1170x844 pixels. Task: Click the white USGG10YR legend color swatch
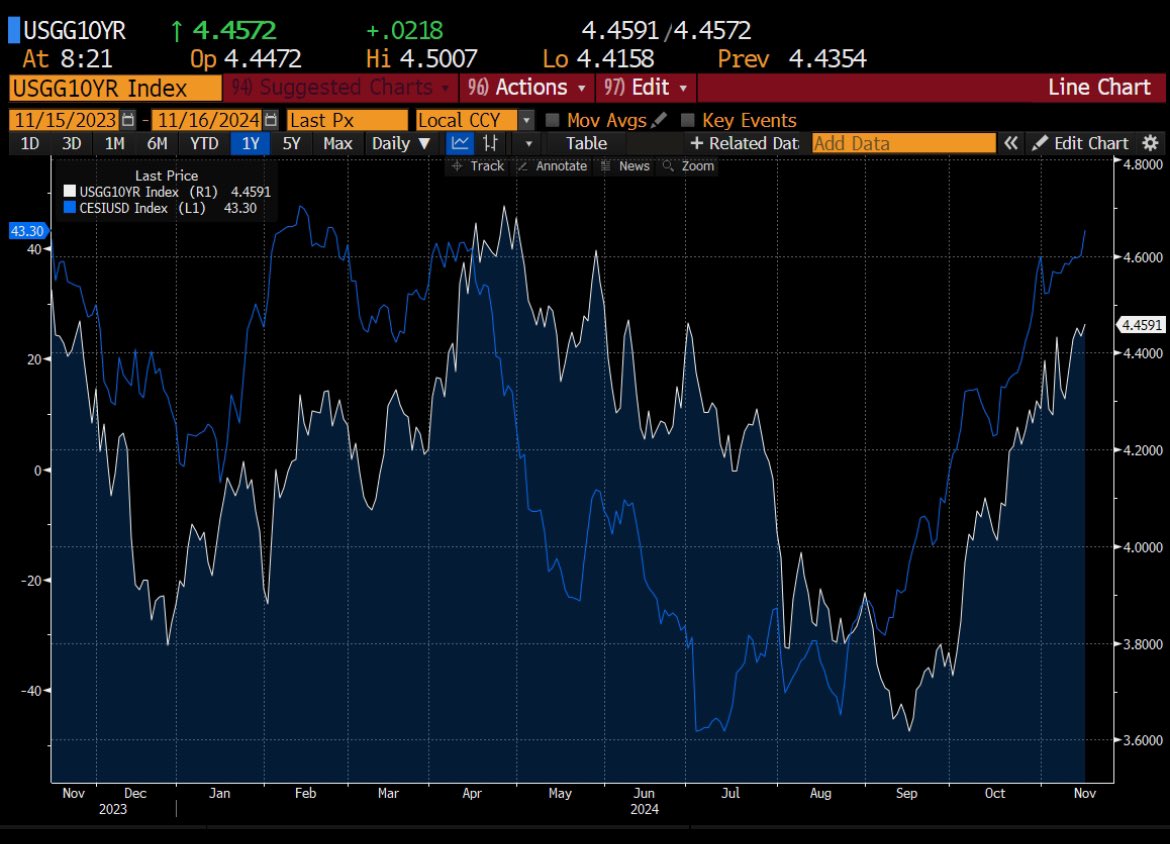point(70,192)
